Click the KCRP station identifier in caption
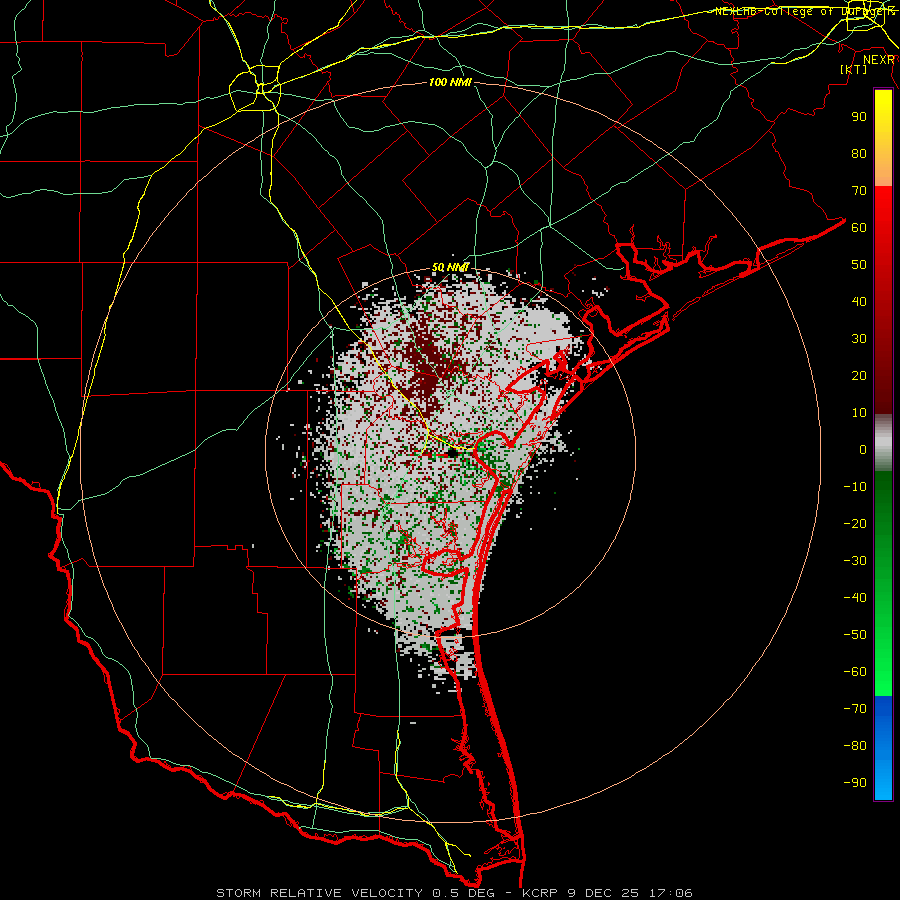900x900 pixels. tap(540, 893)
